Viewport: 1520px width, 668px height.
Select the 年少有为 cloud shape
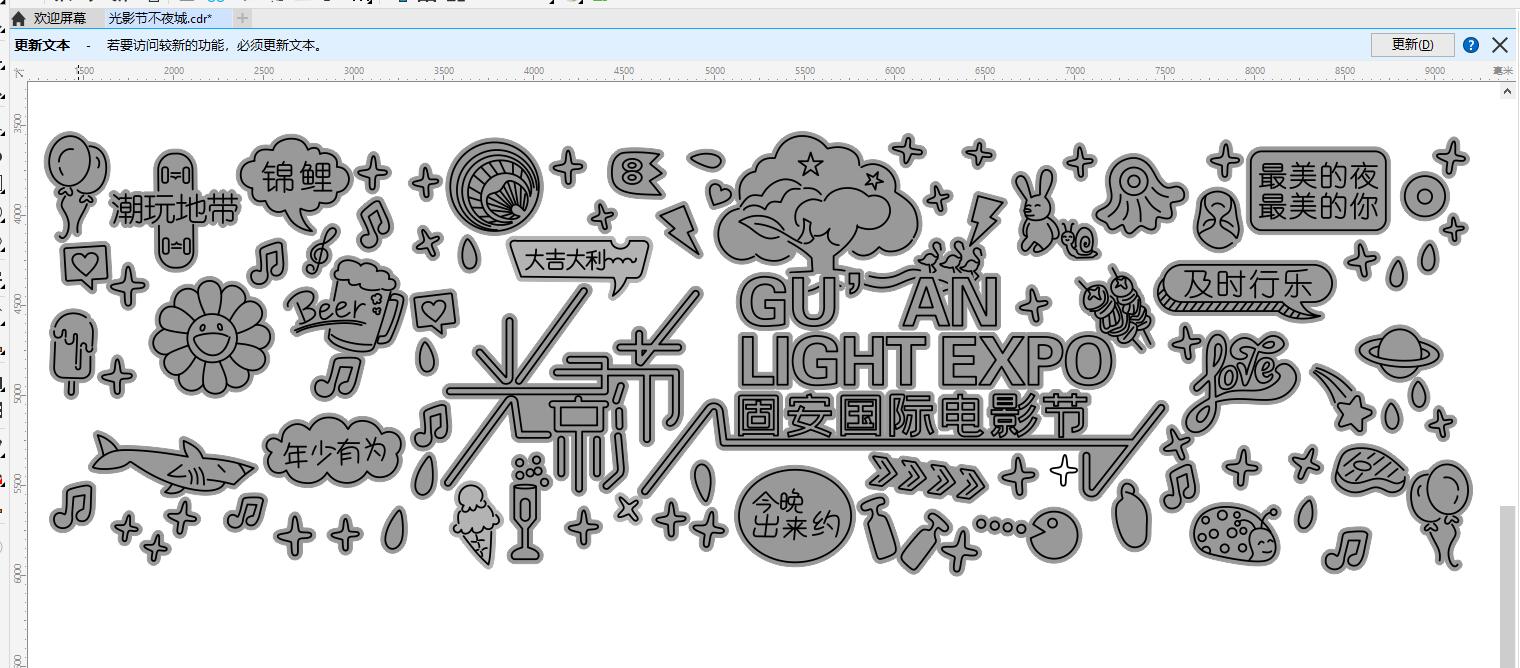tap(334, 452)
